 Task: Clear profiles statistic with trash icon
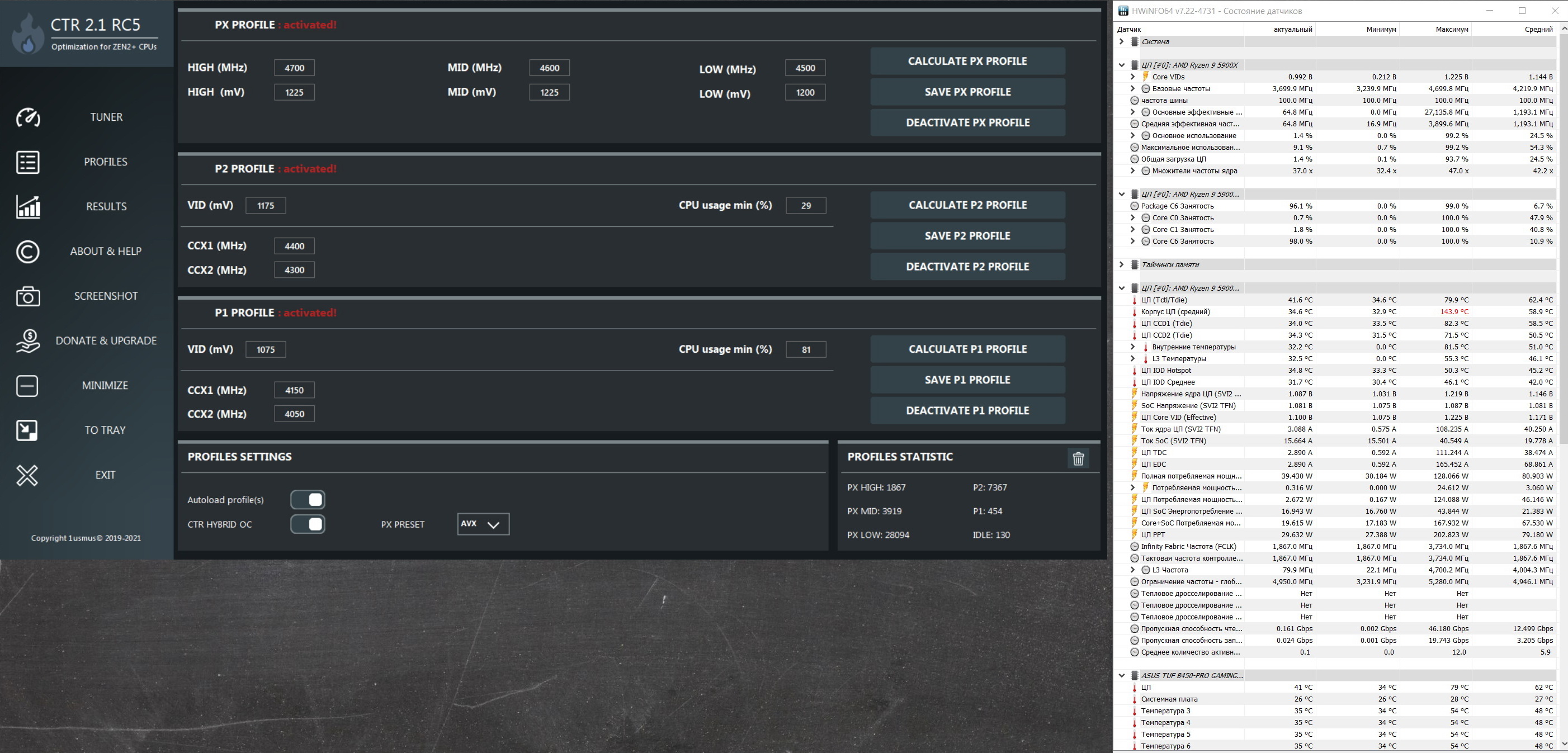tap(1078, 458)
